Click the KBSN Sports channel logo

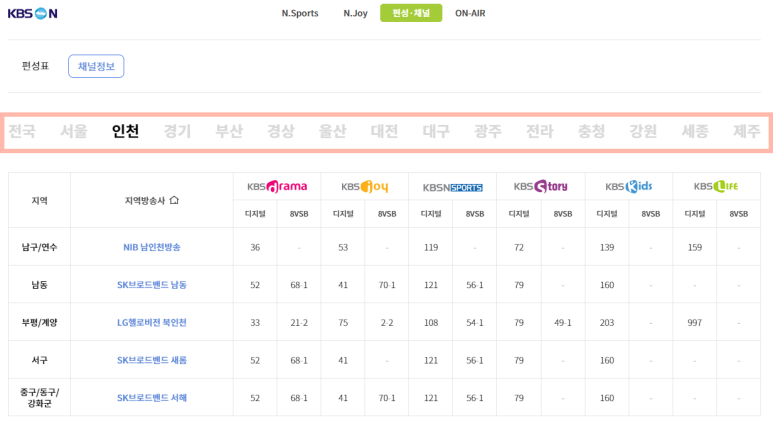click(x=453, y=187)
